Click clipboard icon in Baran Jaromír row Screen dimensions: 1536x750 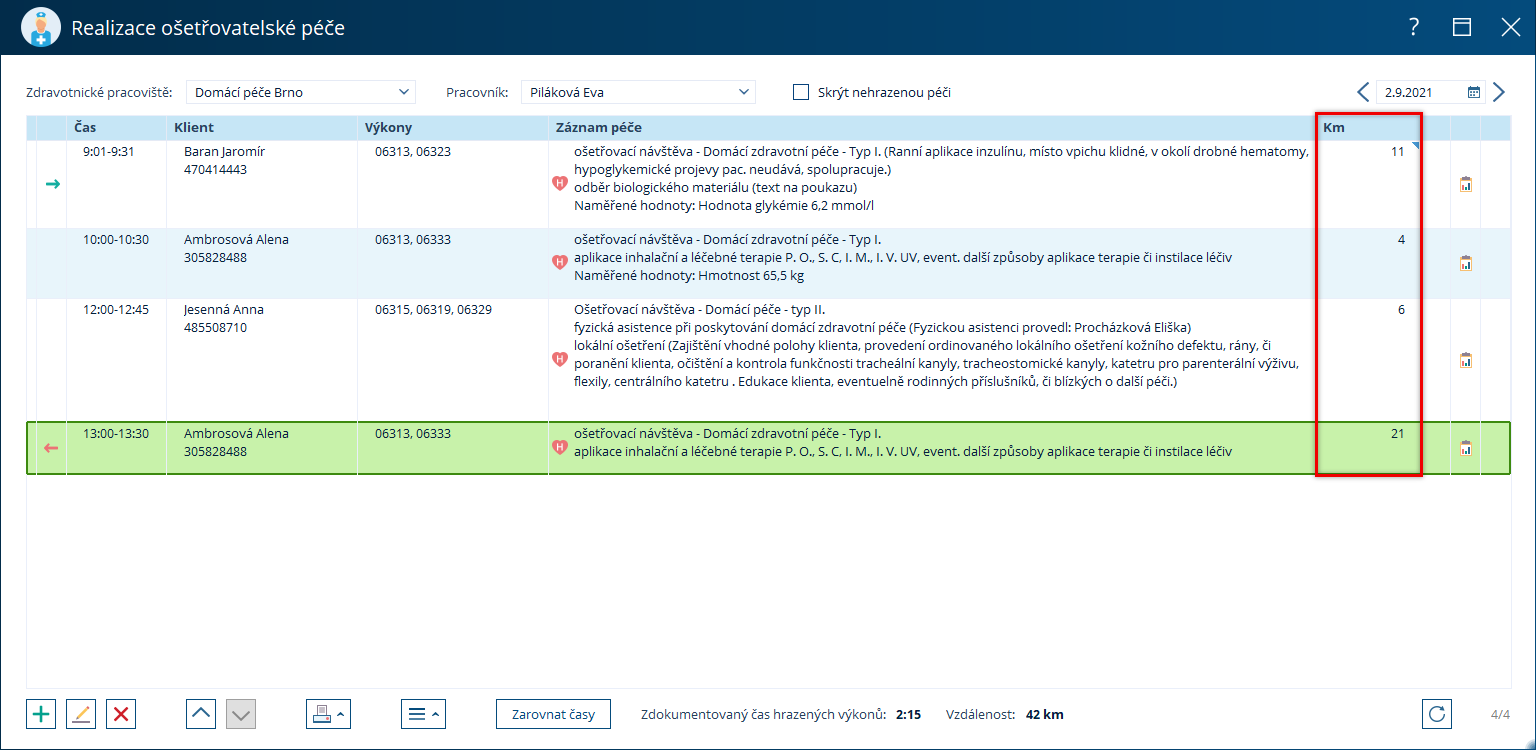1466,184
